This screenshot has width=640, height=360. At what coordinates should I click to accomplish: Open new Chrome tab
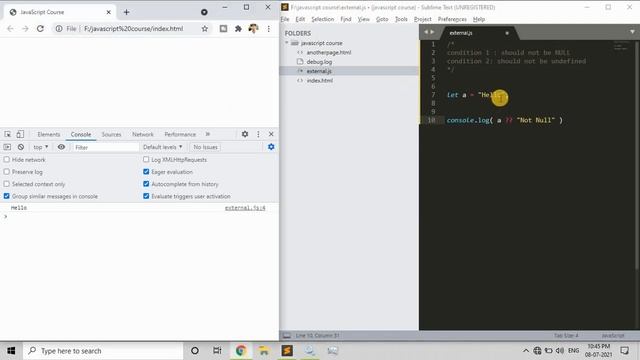coord(126,12)
